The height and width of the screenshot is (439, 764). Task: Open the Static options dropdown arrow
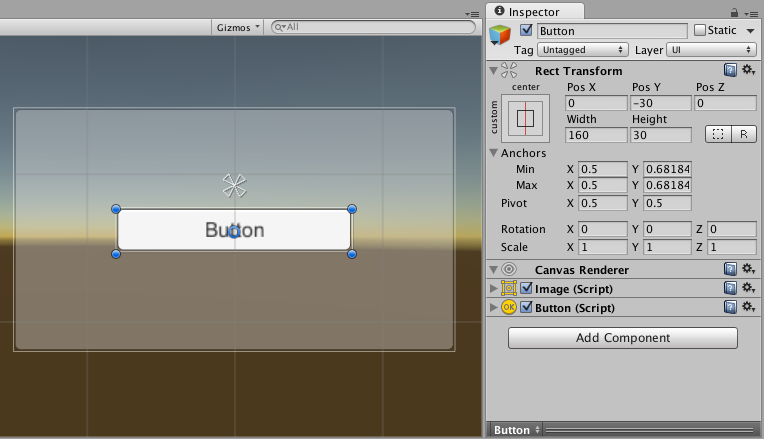(750, 31)
